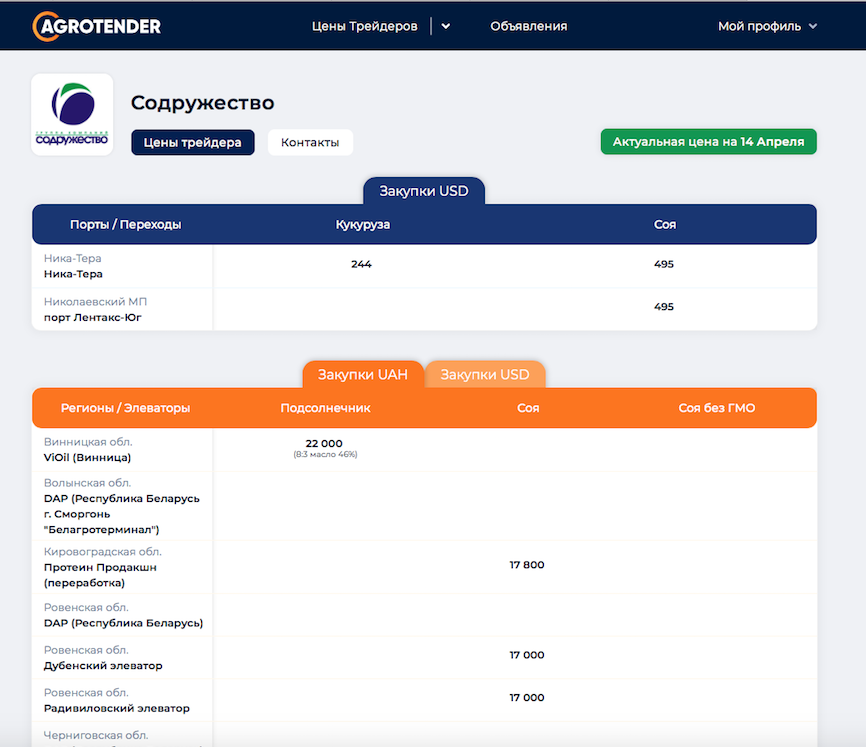The image size is (866, 747).
Task: Click the Содружество company logo thumbnail
Action: (x=72, y=115)
